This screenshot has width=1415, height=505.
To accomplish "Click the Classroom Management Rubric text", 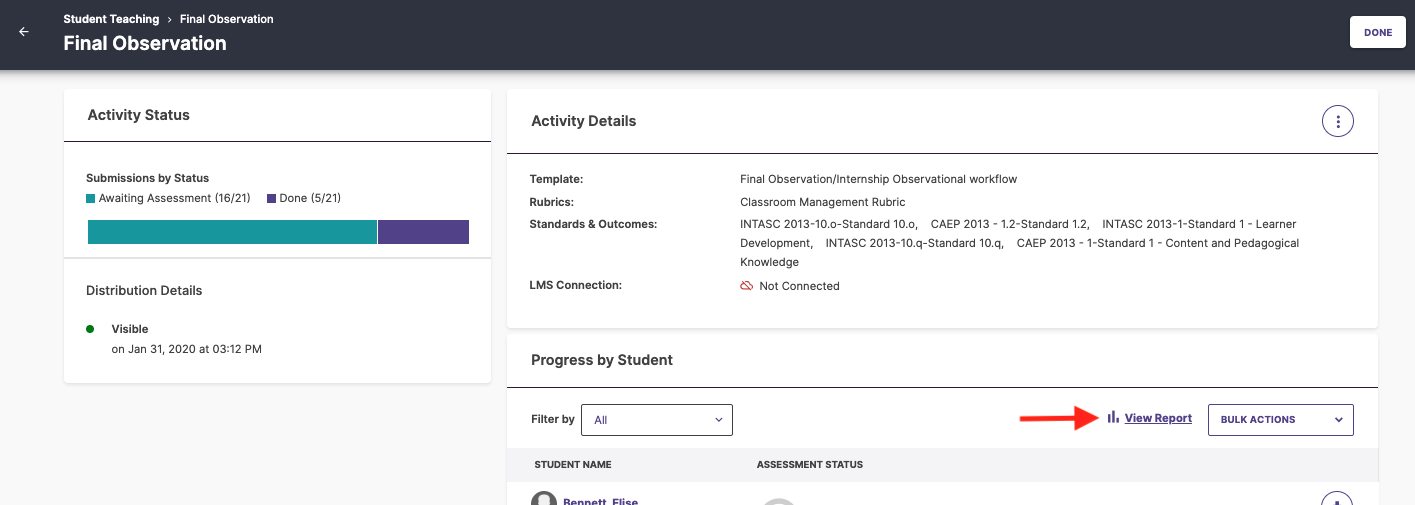I will click(x=822, y=202).
